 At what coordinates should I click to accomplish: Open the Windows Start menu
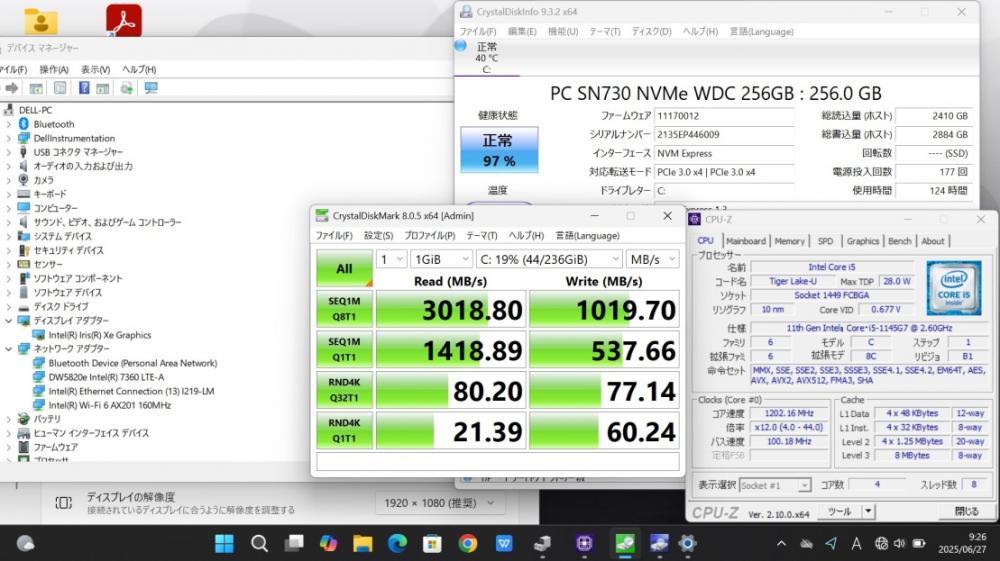(x=224, y=543)
